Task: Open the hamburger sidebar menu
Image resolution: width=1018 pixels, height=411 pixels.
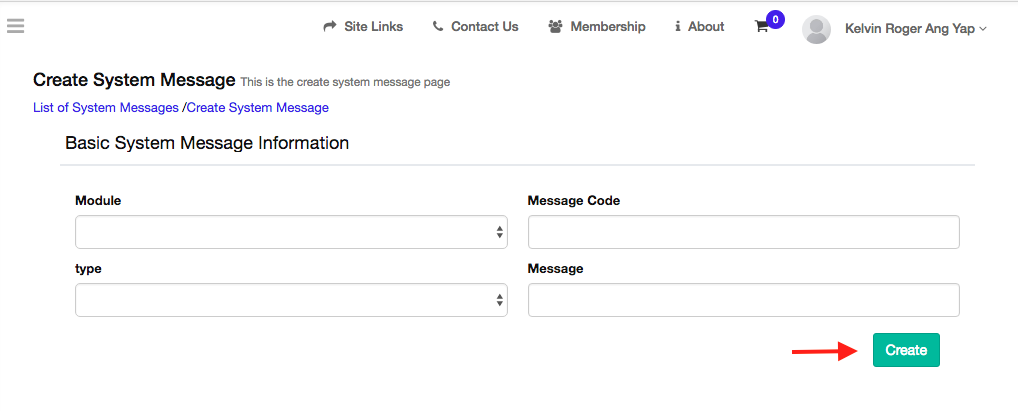Action: pos(15,26)
